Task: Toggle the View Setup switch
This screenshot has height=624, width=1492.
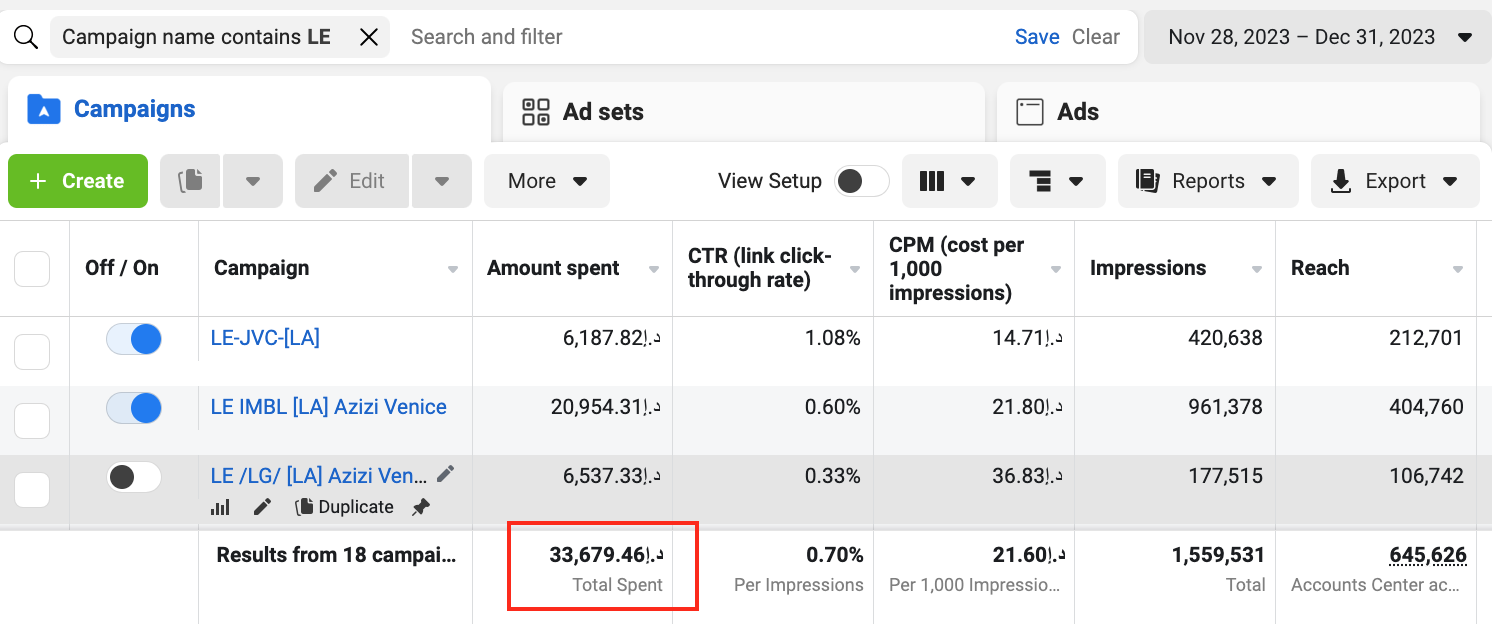Action: (861, 181)
